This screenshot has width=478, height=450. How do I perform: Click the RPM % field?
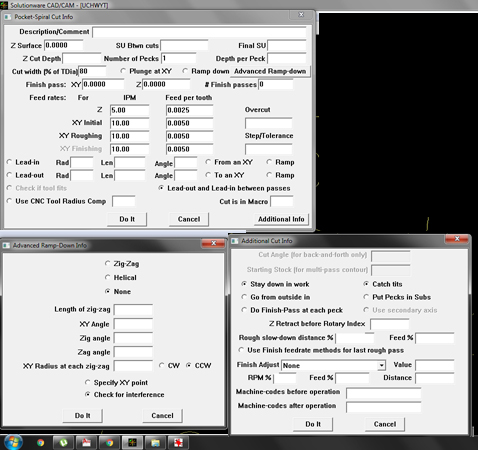(285, 378)
